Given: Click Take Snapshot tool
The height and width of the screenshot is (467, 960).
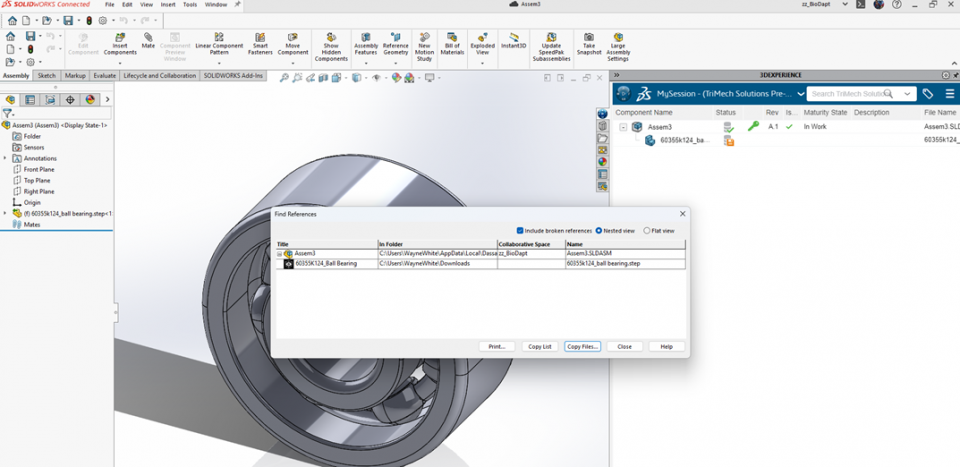Looking at the screenshot, I should 589,44.
